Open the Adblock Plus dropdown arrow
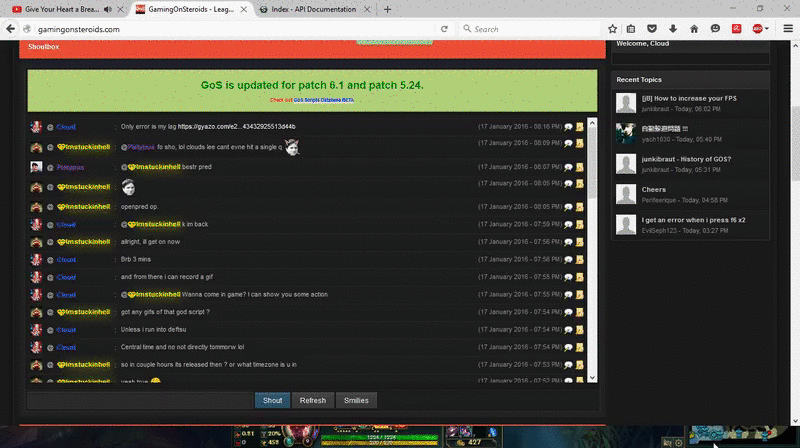The image size is (800, 448). pyautogui.click(x=767, y=29)
